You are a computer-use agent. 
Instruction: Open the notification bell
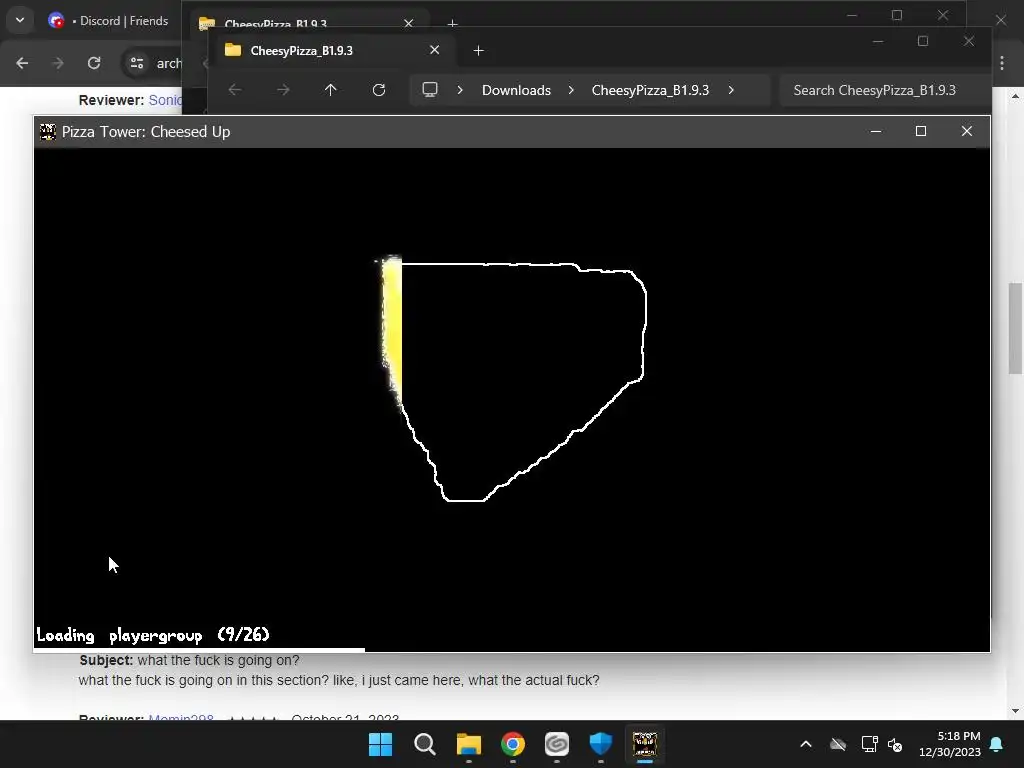(997, 744)
